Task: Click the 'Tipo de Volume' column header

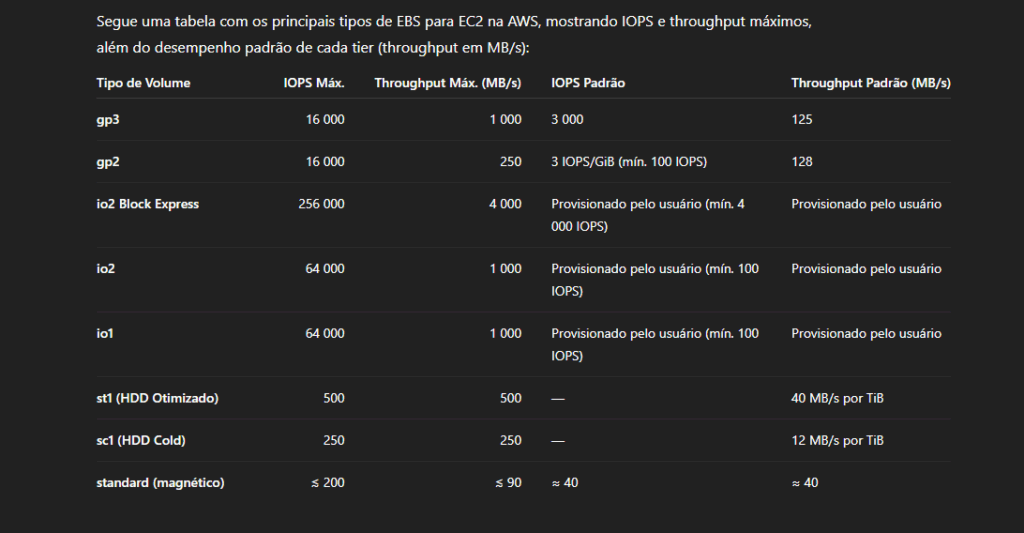Action: 143,83
